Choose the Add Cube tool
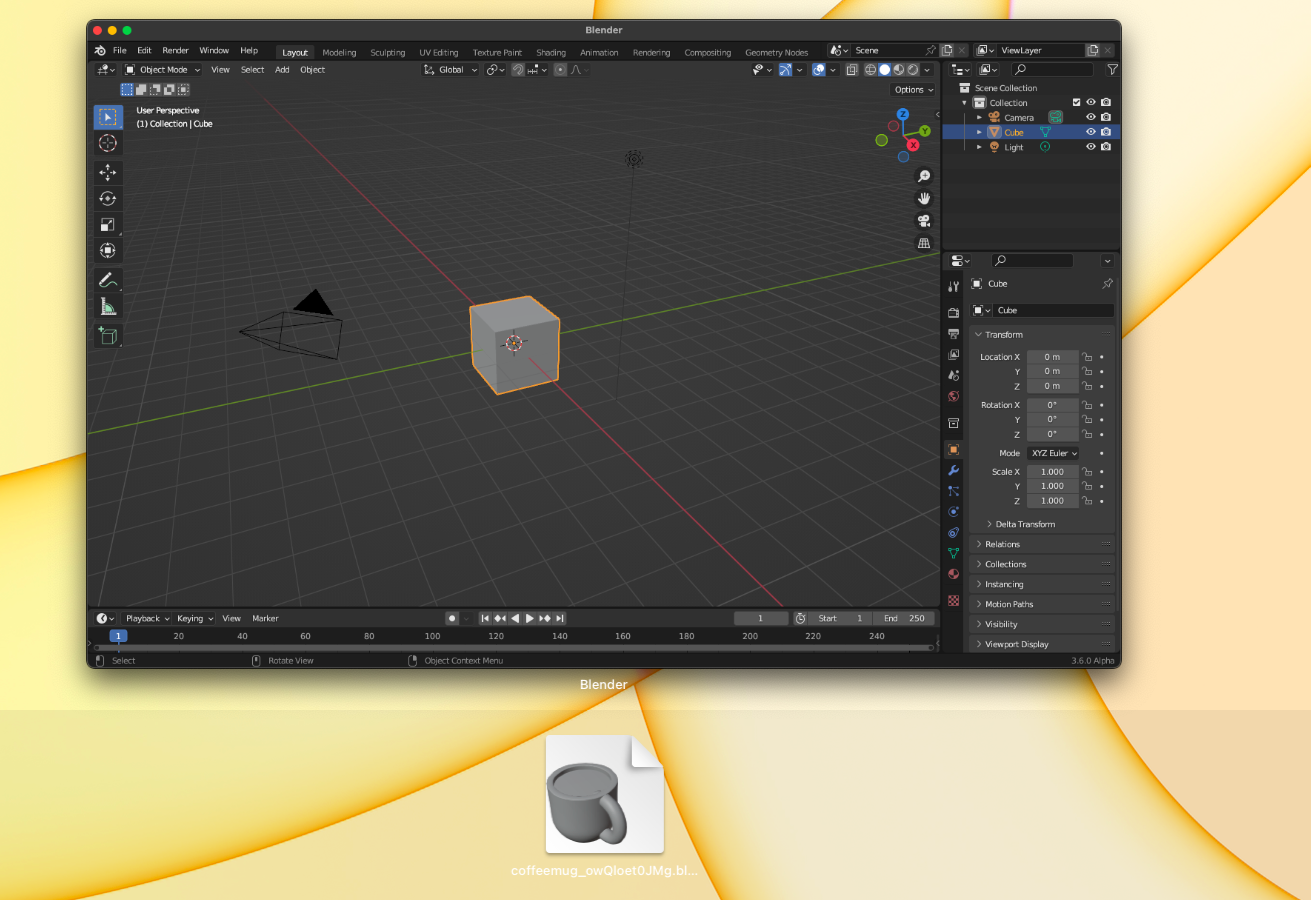 [x=108, y=336]
